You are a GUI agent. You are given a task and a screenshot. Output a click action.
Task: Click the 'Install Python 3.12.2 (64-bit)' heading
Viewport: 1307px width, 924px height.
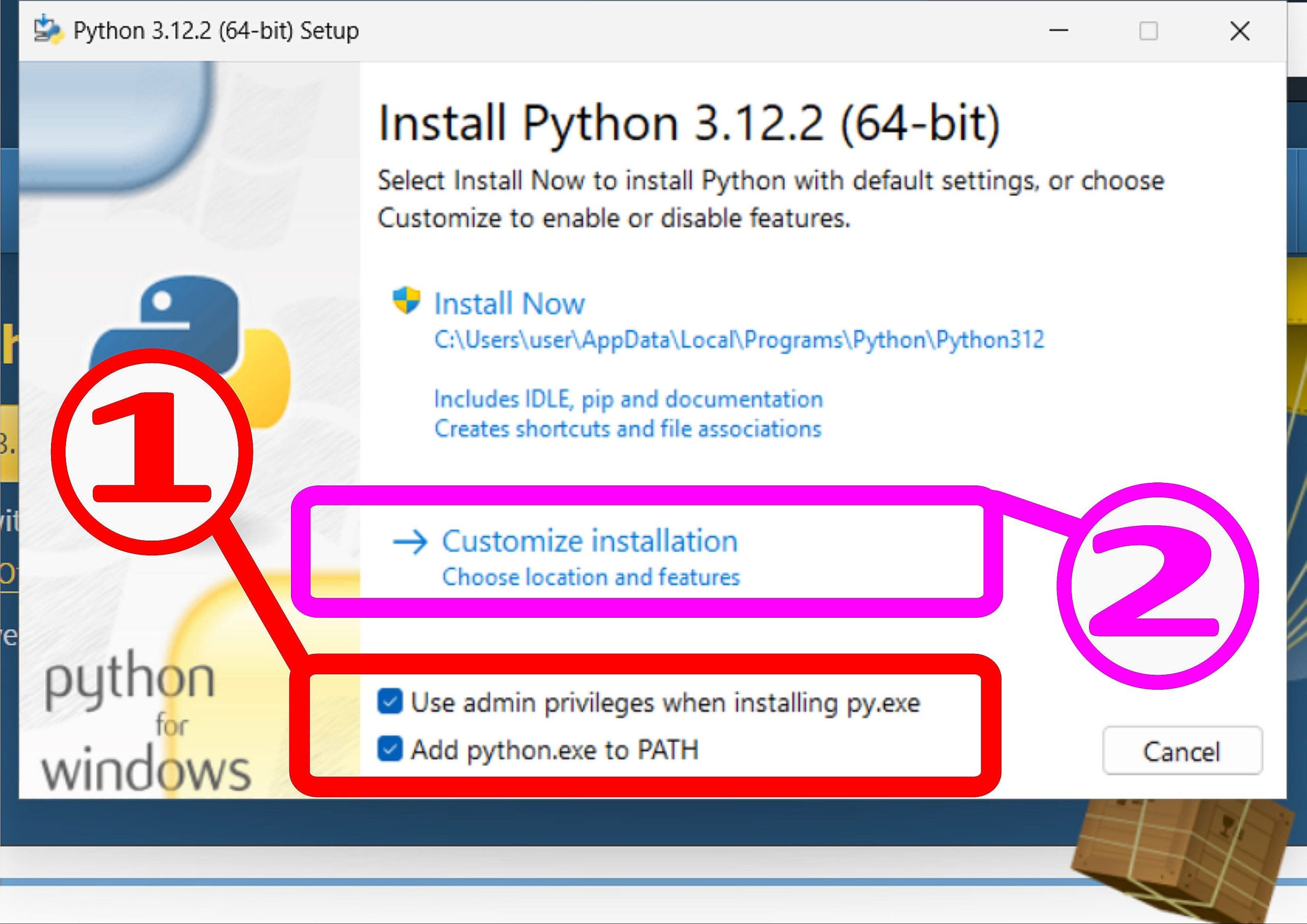click(x=689, y=124)
